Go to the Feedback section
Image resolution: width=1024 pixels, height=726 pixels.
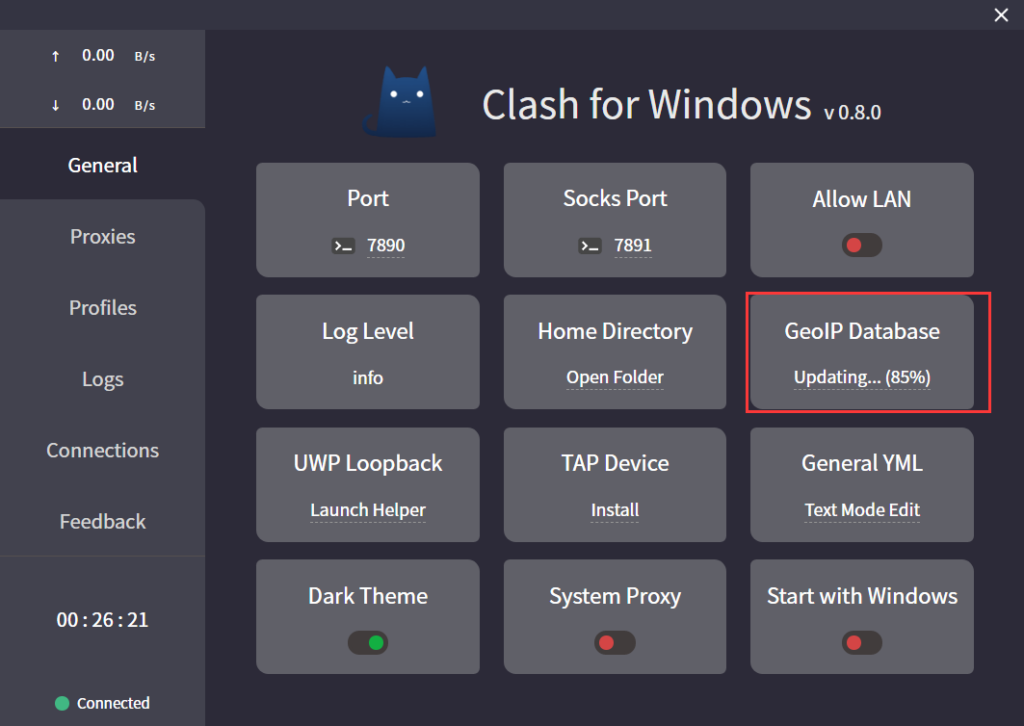click(x=102, y=521)
